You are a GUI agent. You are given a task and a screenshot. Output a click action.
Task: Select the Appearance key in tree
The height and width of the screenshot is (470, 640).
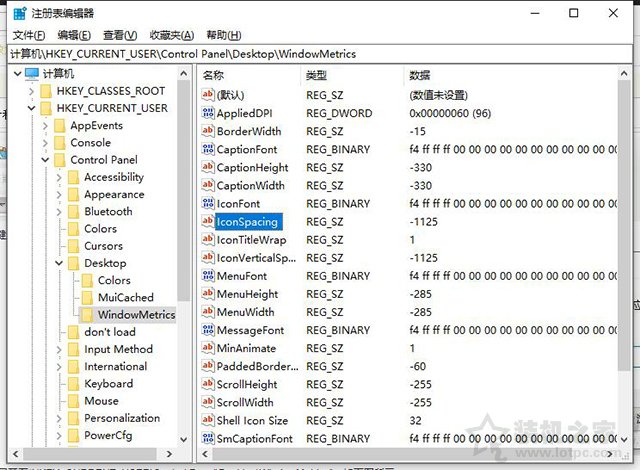[114, 195]
